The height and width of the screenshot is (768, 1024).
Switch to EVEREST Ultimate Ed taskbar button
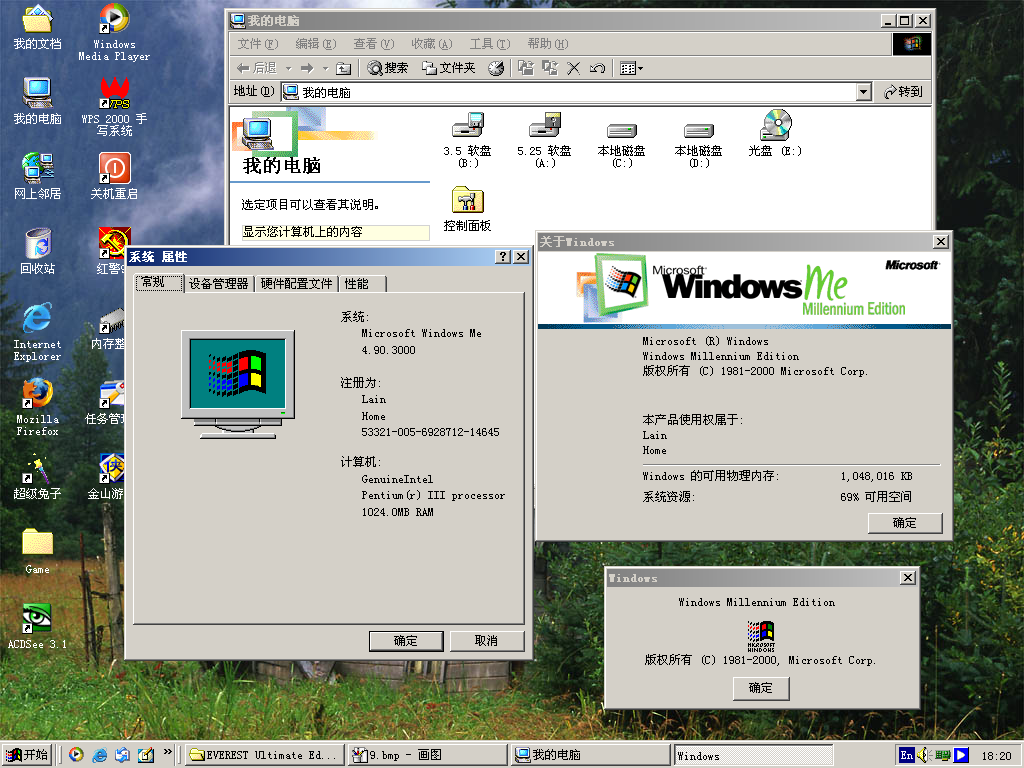pyautogui.click(x=264, y=755)
